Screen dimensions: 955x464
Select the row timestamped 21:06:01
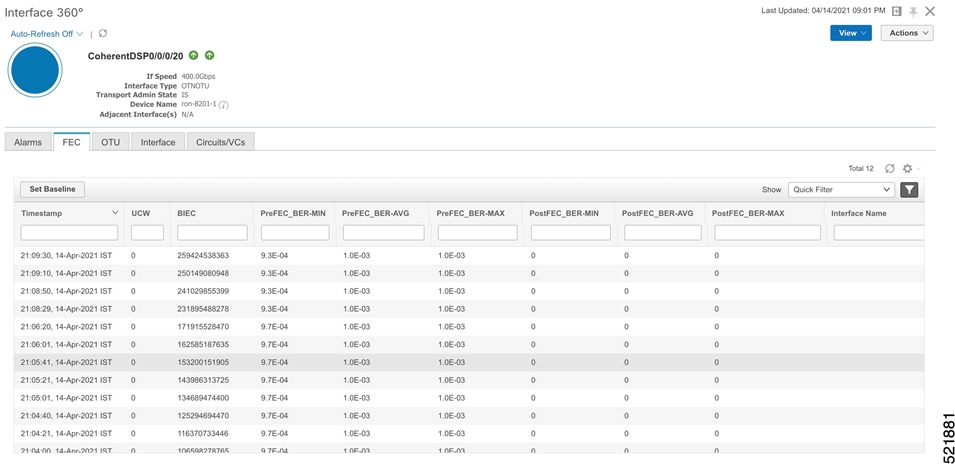pos(469,345)
